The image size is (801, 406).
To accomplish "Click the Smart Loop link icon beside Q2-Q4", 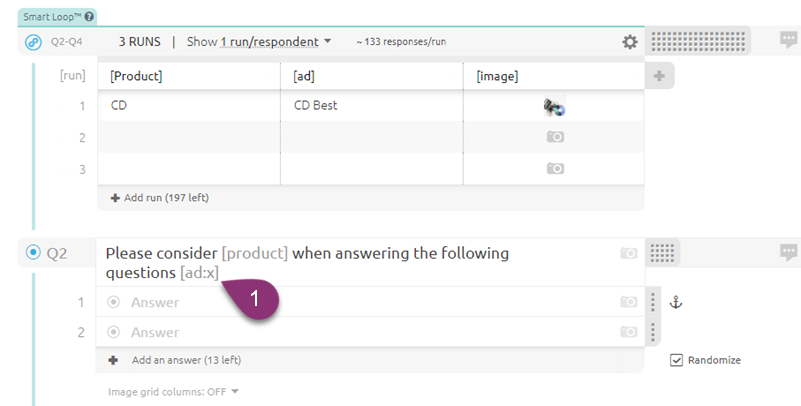I will point(34,42).
